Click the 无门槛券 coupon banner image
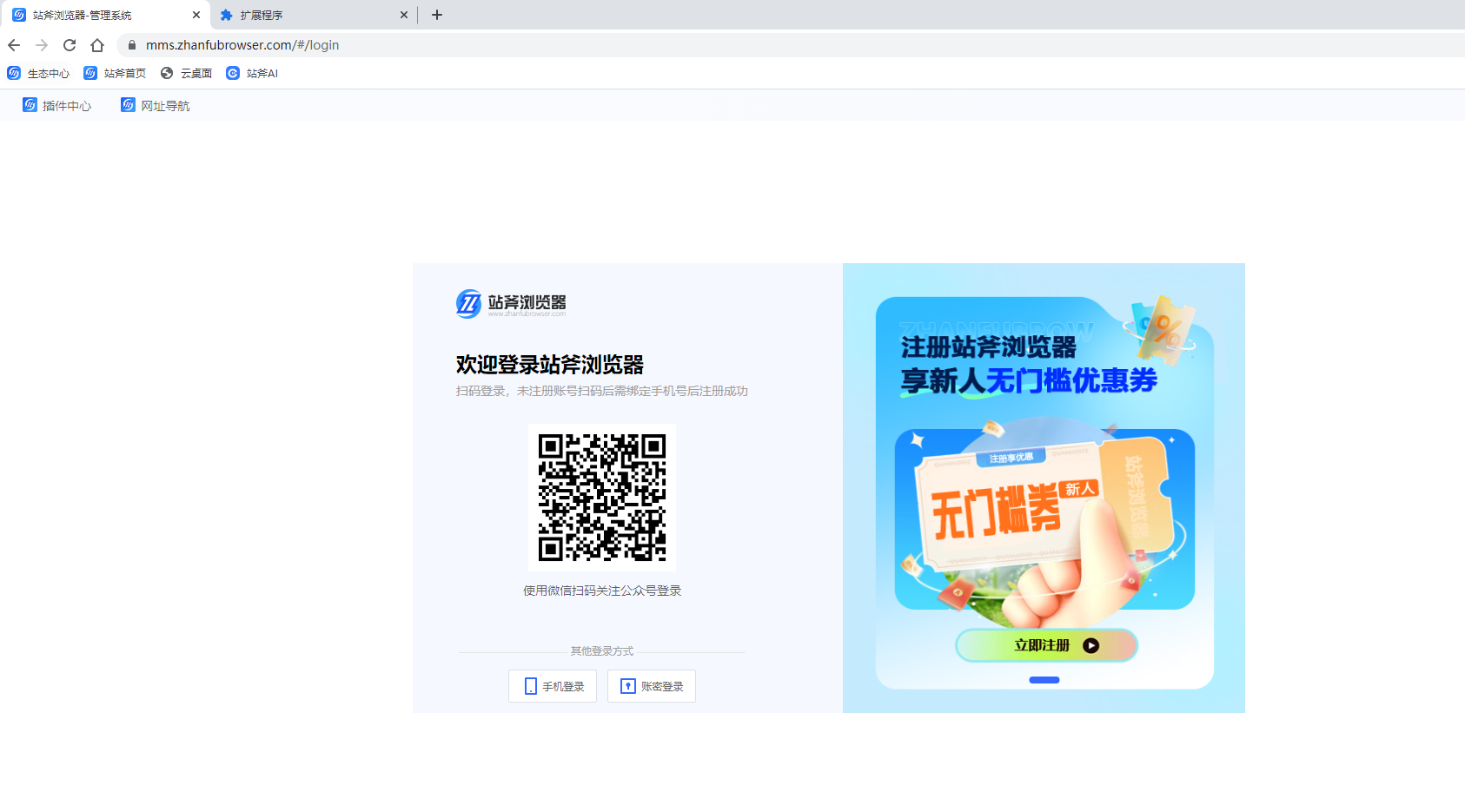 pyautogui.click(x=1044, y=519)
